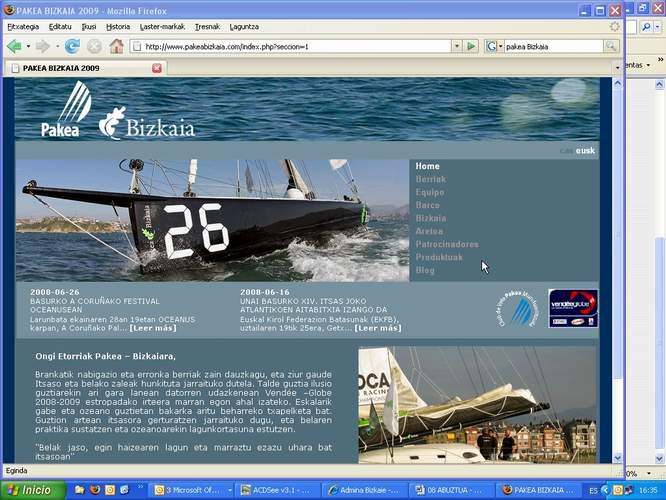Image resolution: width=666 pixels, height=500 pixels.
Task: Open the Back history dropdown arrow
Action: 28,46
